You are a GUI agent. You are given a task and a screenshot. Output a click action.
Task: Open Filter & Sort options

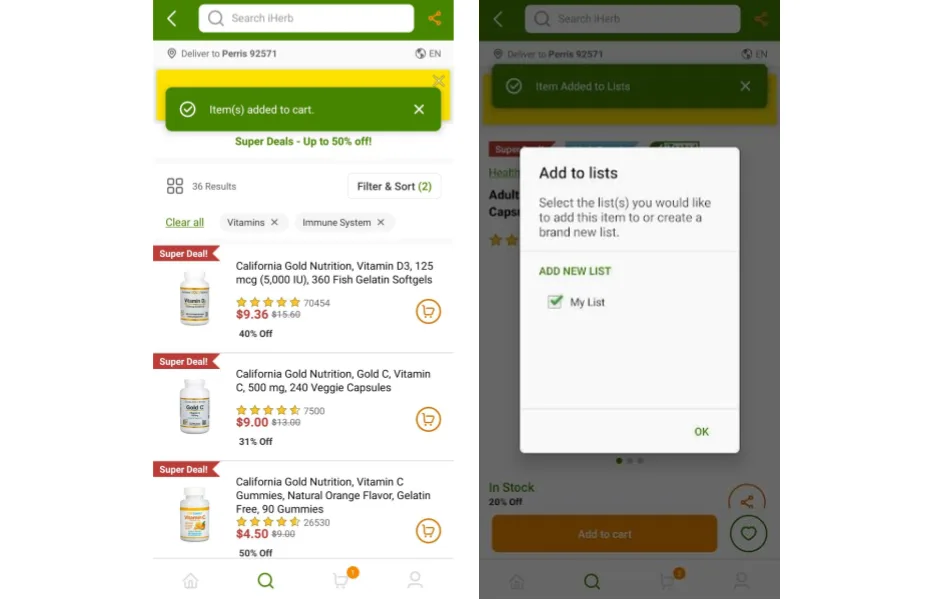(394, 186)
